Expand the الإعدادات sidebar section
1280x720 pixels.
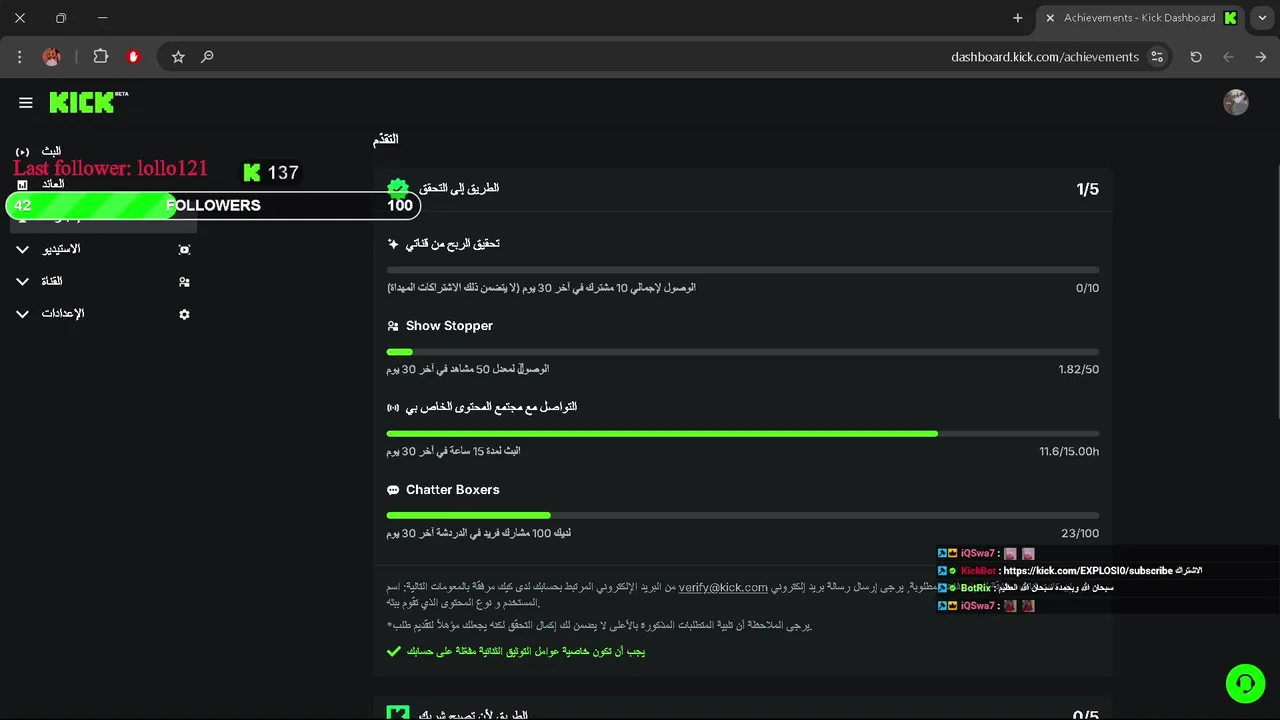coord(23,313)
